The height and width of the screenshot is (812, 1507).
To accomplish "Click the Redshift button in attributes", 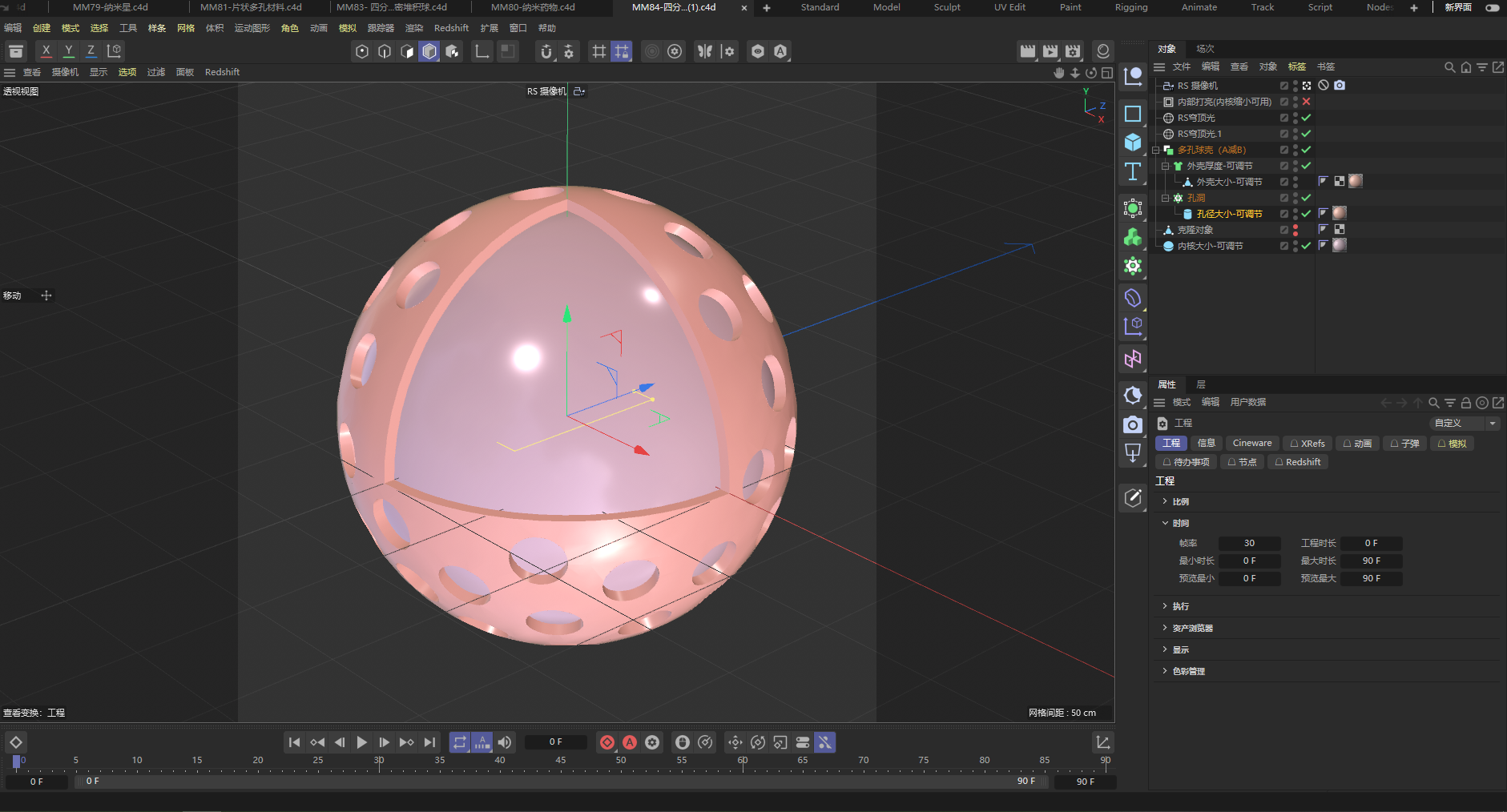I will 1298,462.
